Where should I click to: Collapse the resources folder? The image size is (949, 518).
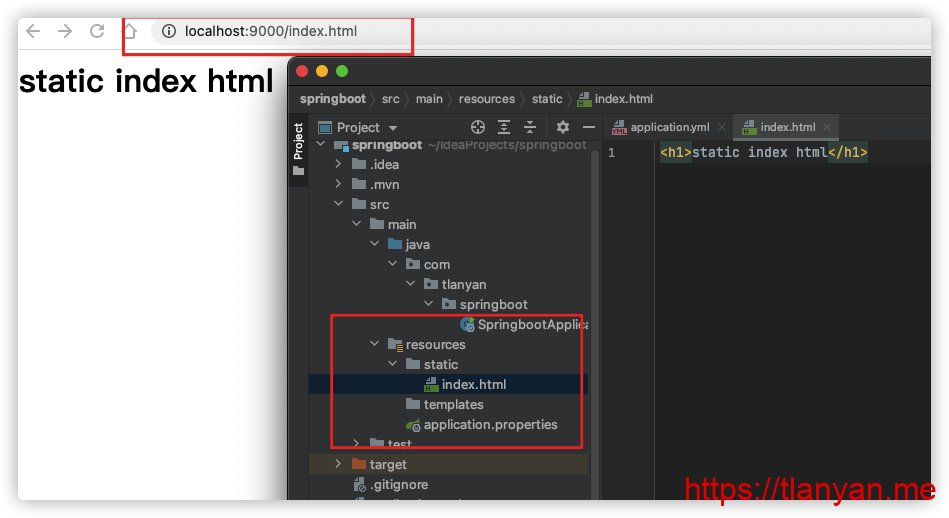[375, 345]
